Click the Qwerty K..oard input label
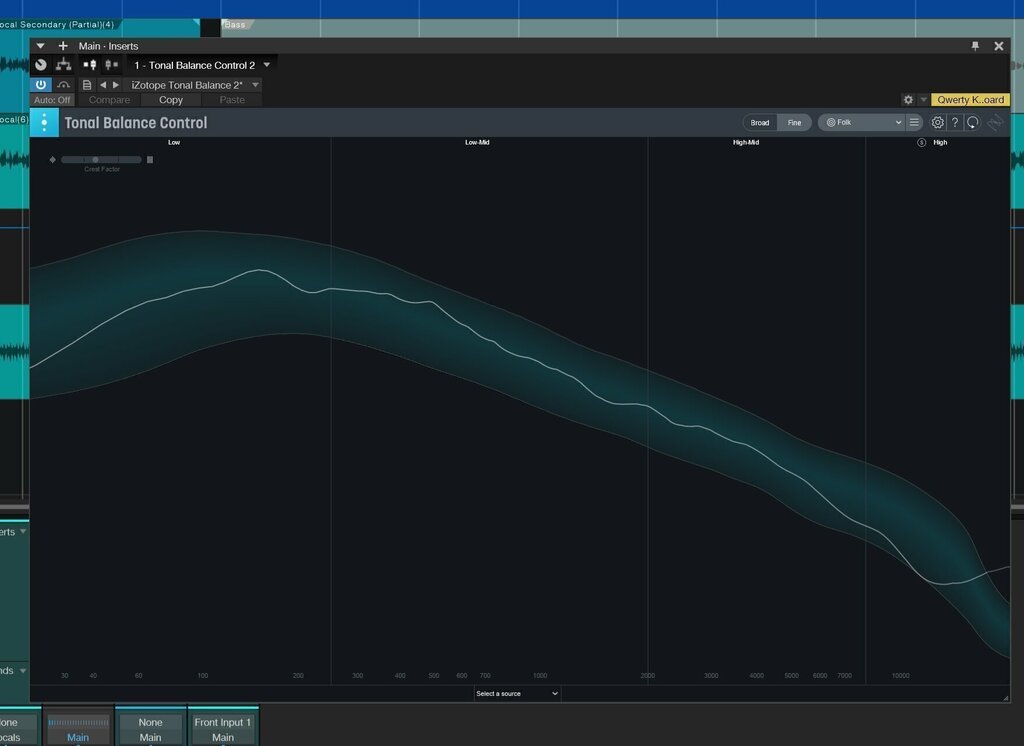 [970, 100]
